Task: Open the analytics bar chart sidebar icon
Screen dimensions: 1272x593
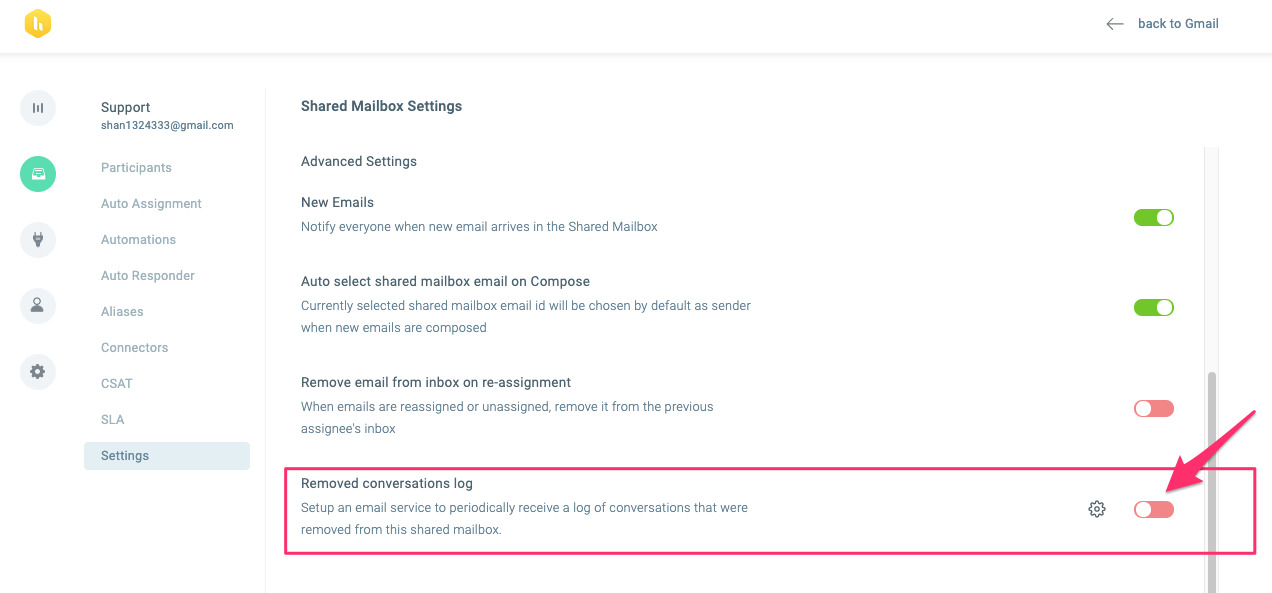Action: pos(38,108)
